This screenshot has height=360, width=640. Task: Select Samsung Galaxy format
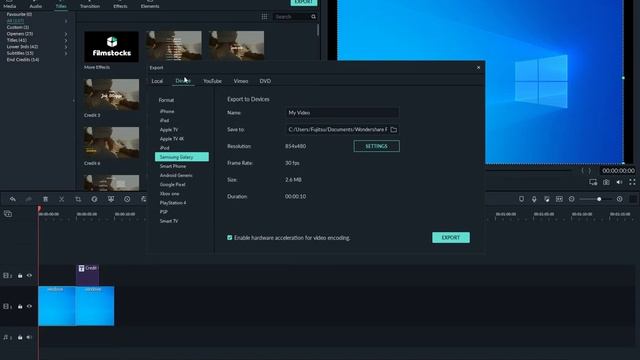182,157
